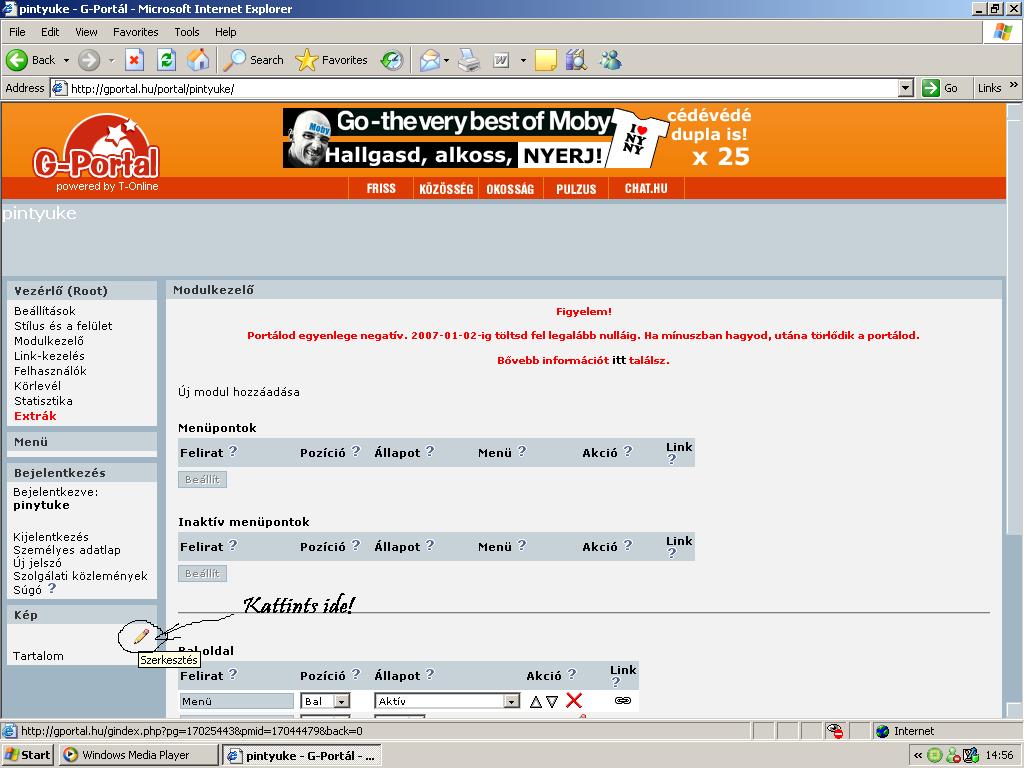The width and height of the screenshot is (1024, 768).
Task: Open the Modulkezelő link in sidebar
Action: click(x=49, y=341)
